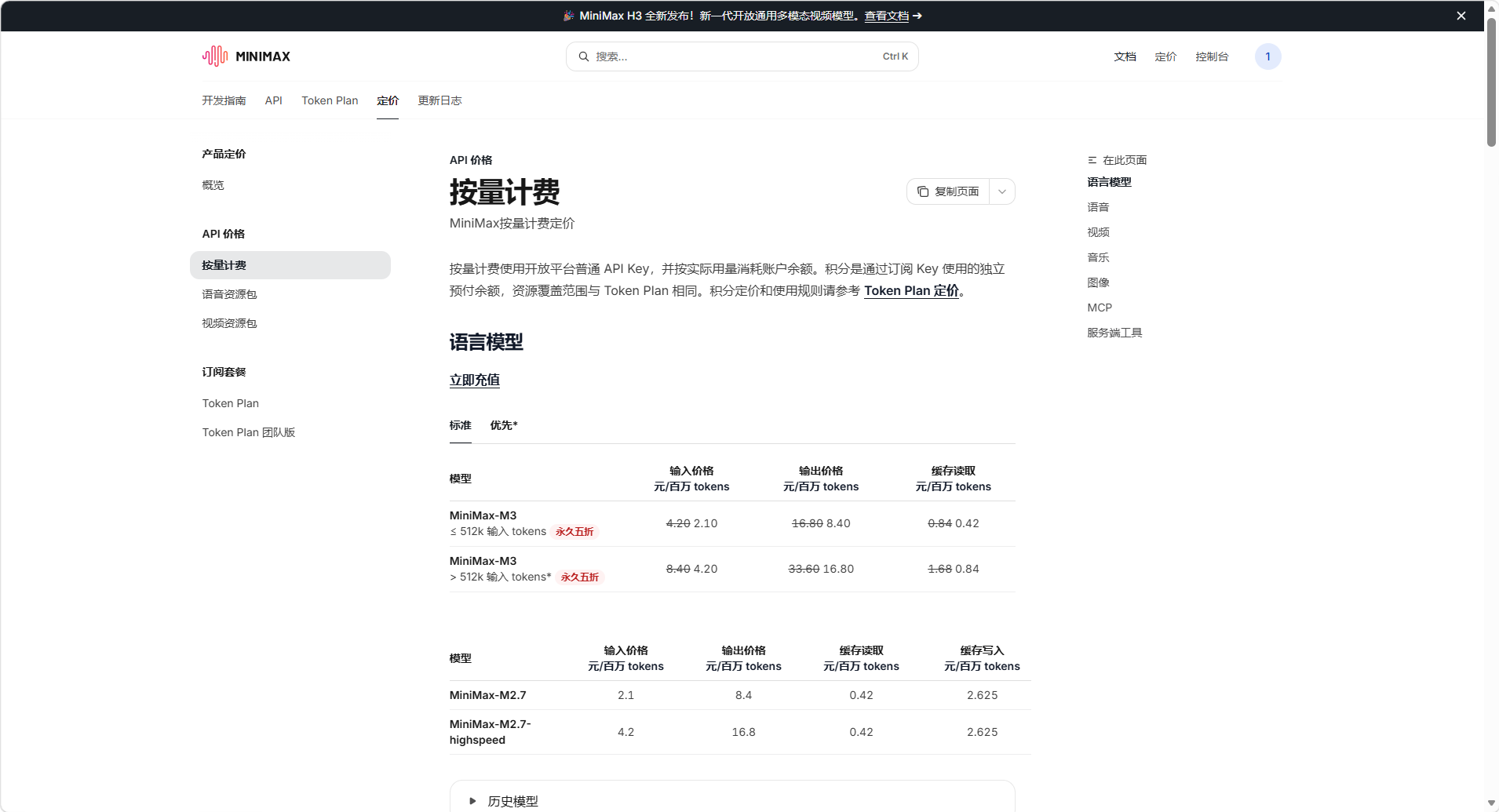This screenshot has height=812, width=1499.
Task: Click the MiniMax-M2.7 model name
Action: [488, 695]
